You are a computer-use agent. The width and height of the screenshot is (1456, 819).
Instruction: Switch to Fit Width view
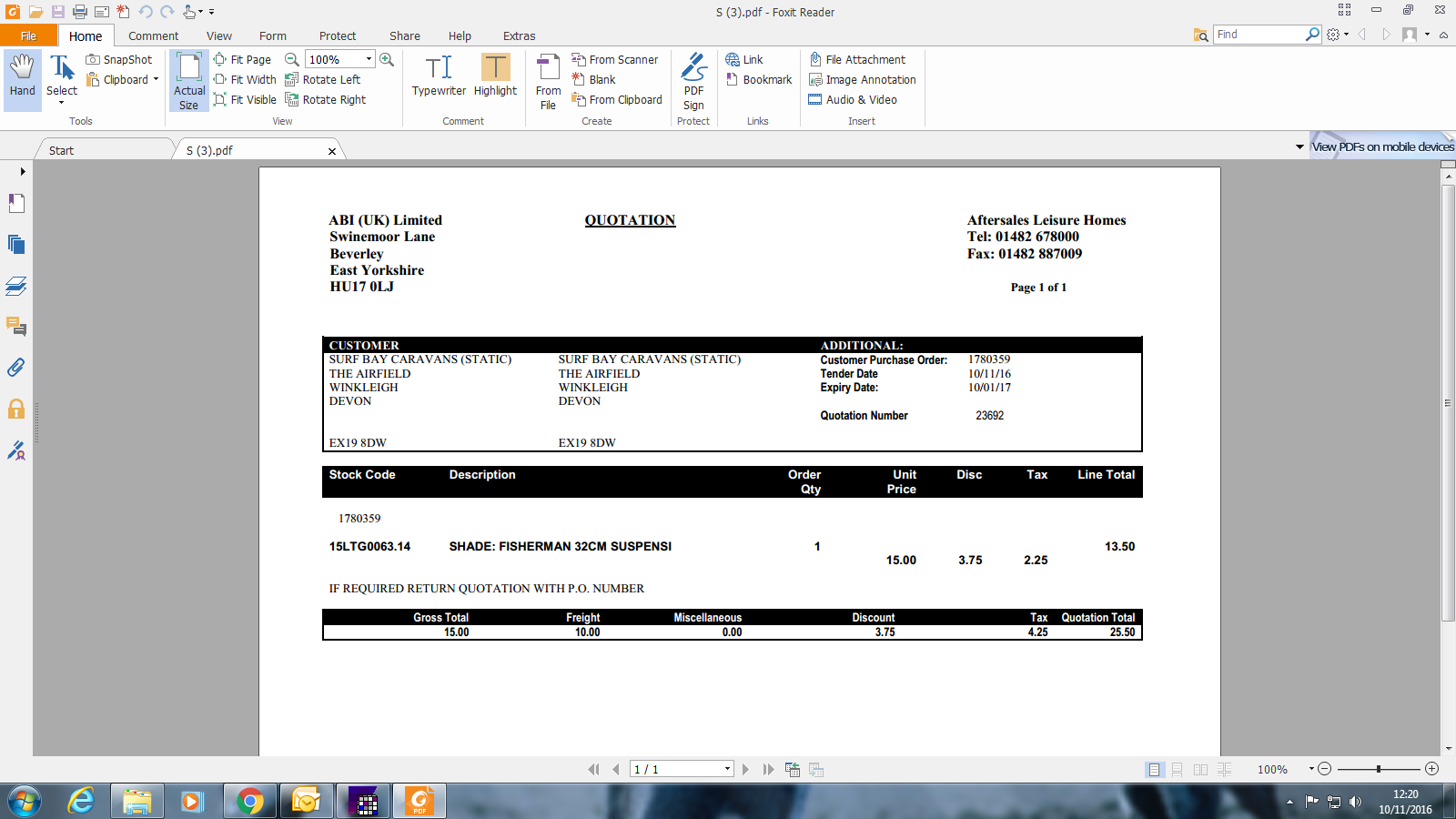click(245, 79)
